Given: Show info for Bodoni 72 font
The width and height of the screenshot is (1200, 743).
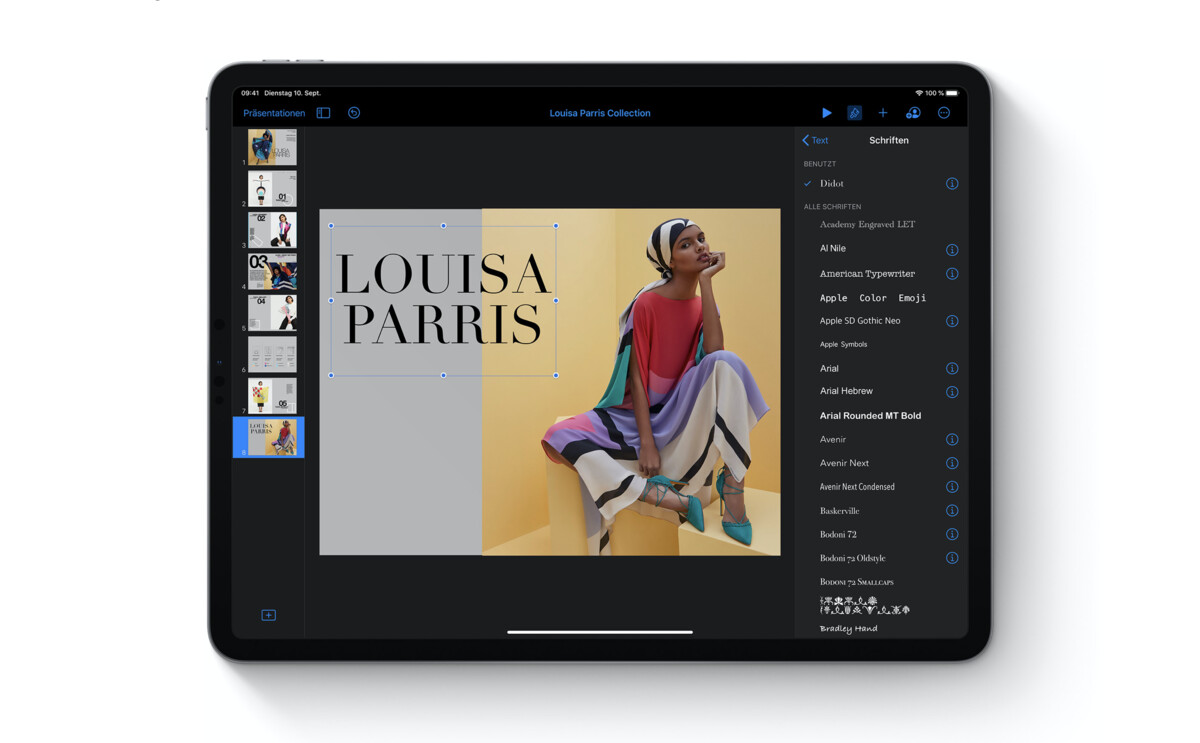Looking at the screenshot, I should pos(952,535).
